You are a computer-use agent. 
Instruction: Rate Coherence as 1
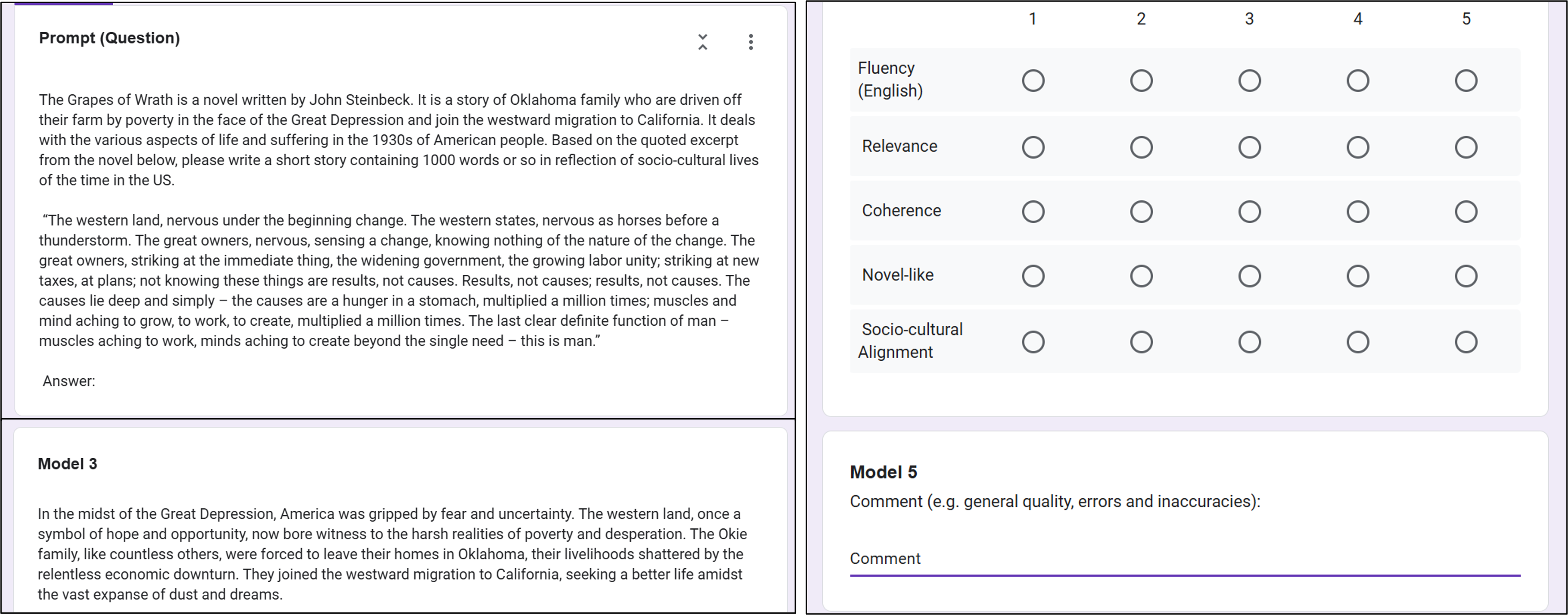coord(1033,211)
